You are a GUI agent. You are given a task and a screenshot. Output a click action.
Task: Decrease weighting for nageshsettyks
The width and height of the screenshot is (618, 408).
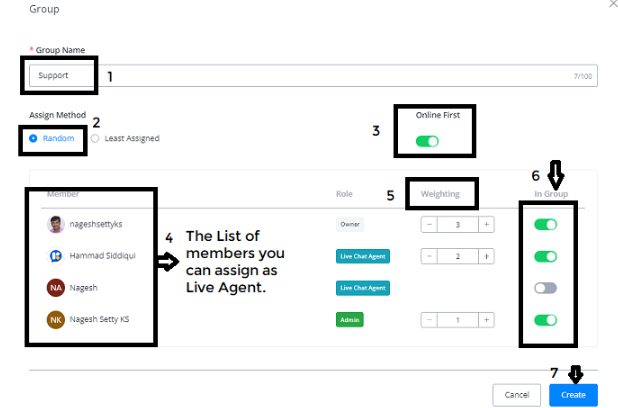pos(430,225)
